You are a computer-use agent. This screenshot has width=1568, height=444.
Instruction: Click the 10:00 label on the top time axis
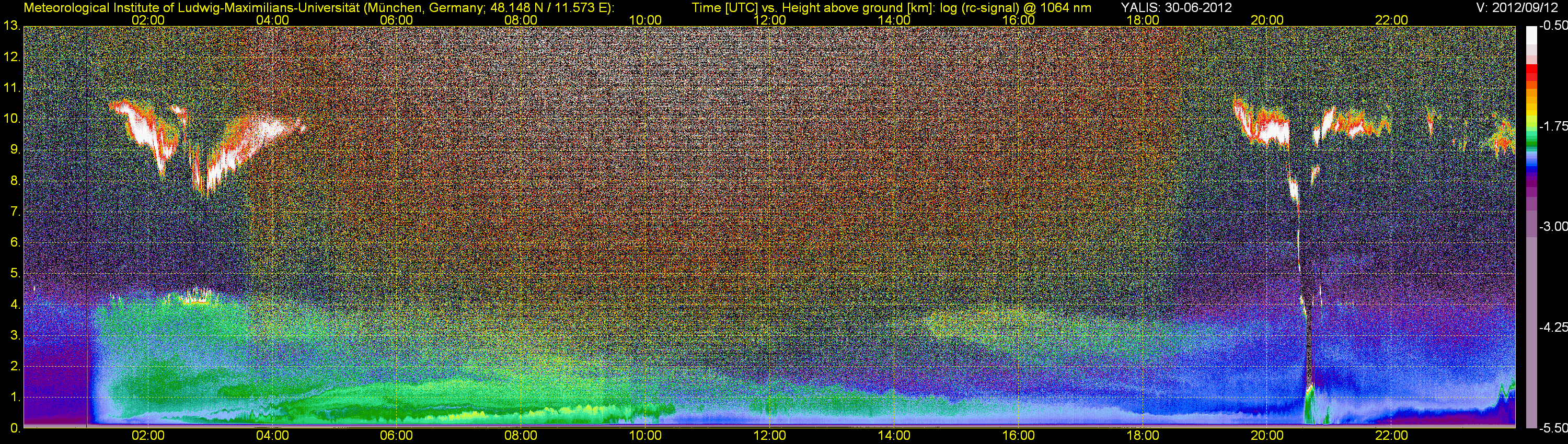click(x=645, y=20)
